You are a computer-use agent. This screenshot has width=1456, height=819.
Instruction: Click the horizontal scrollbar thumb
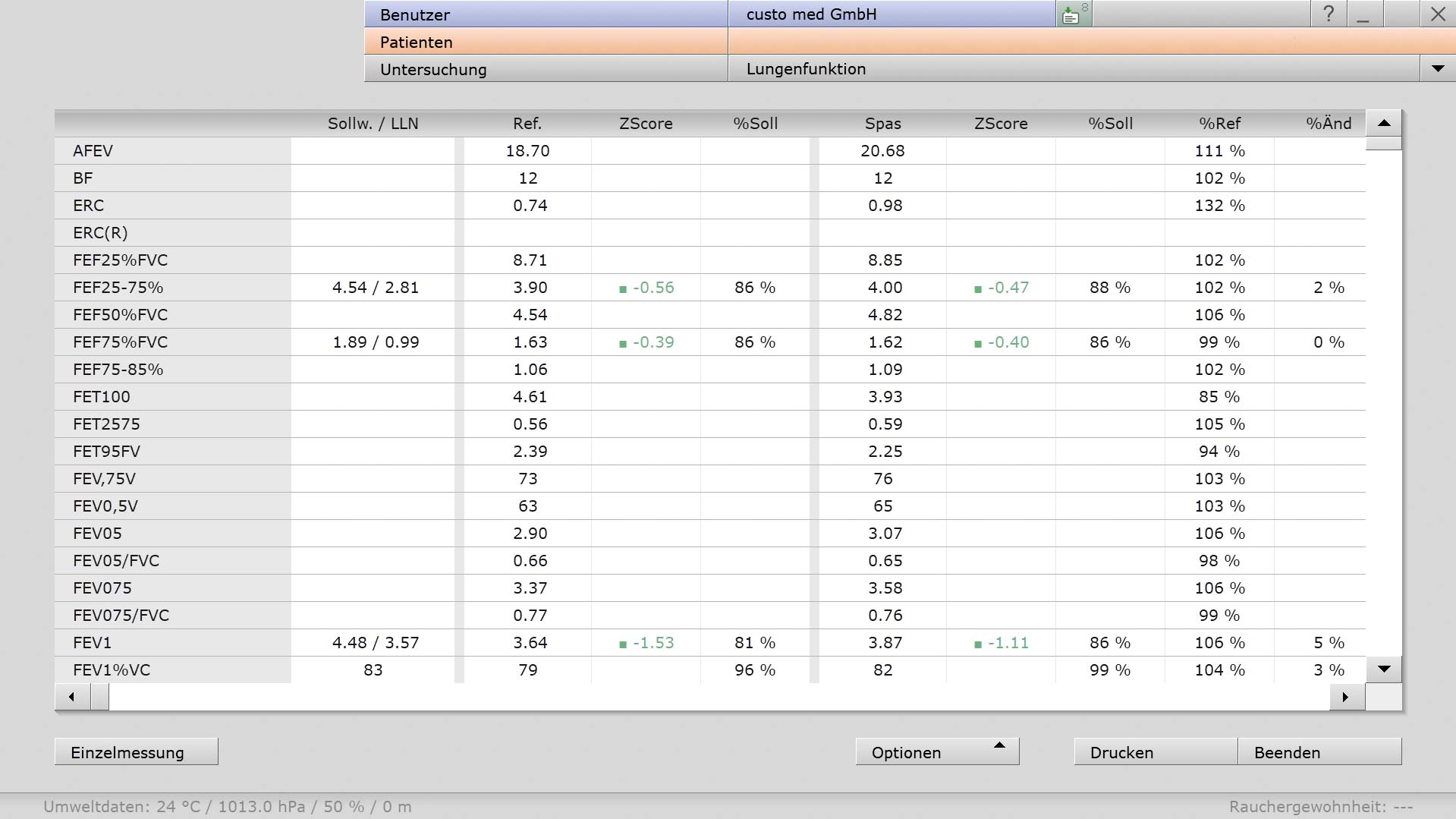coord(100,697)
